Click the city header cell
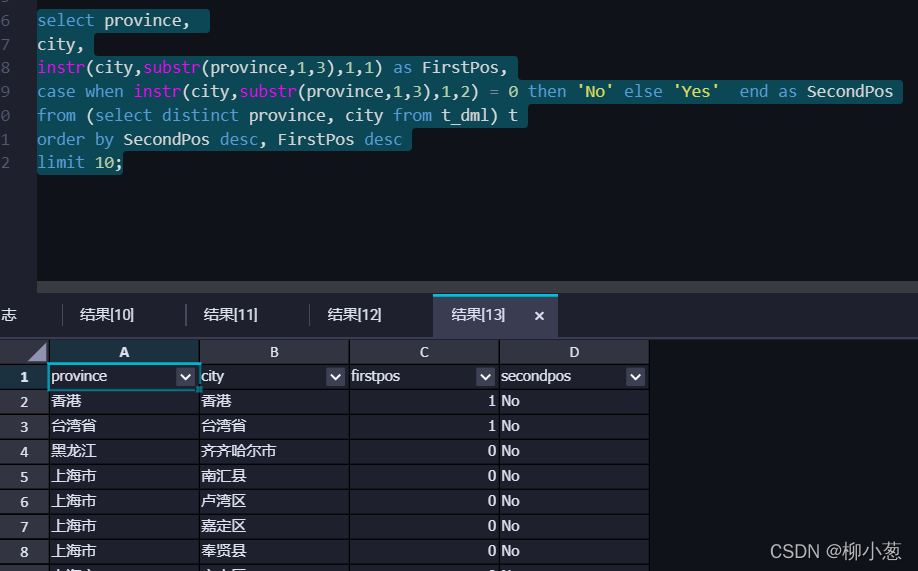The image size is (918, 571). 274,377
